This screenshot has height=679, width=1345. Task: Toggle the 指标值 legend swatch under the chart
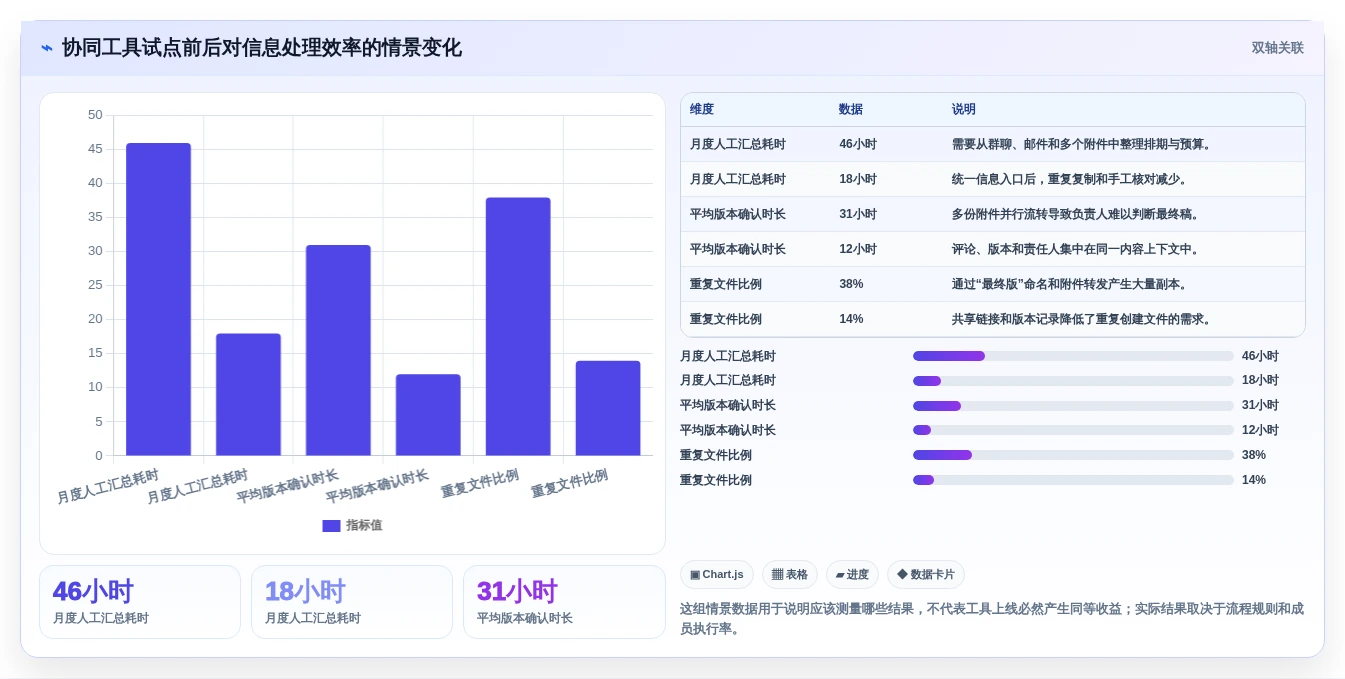click(x=331, y=526)
